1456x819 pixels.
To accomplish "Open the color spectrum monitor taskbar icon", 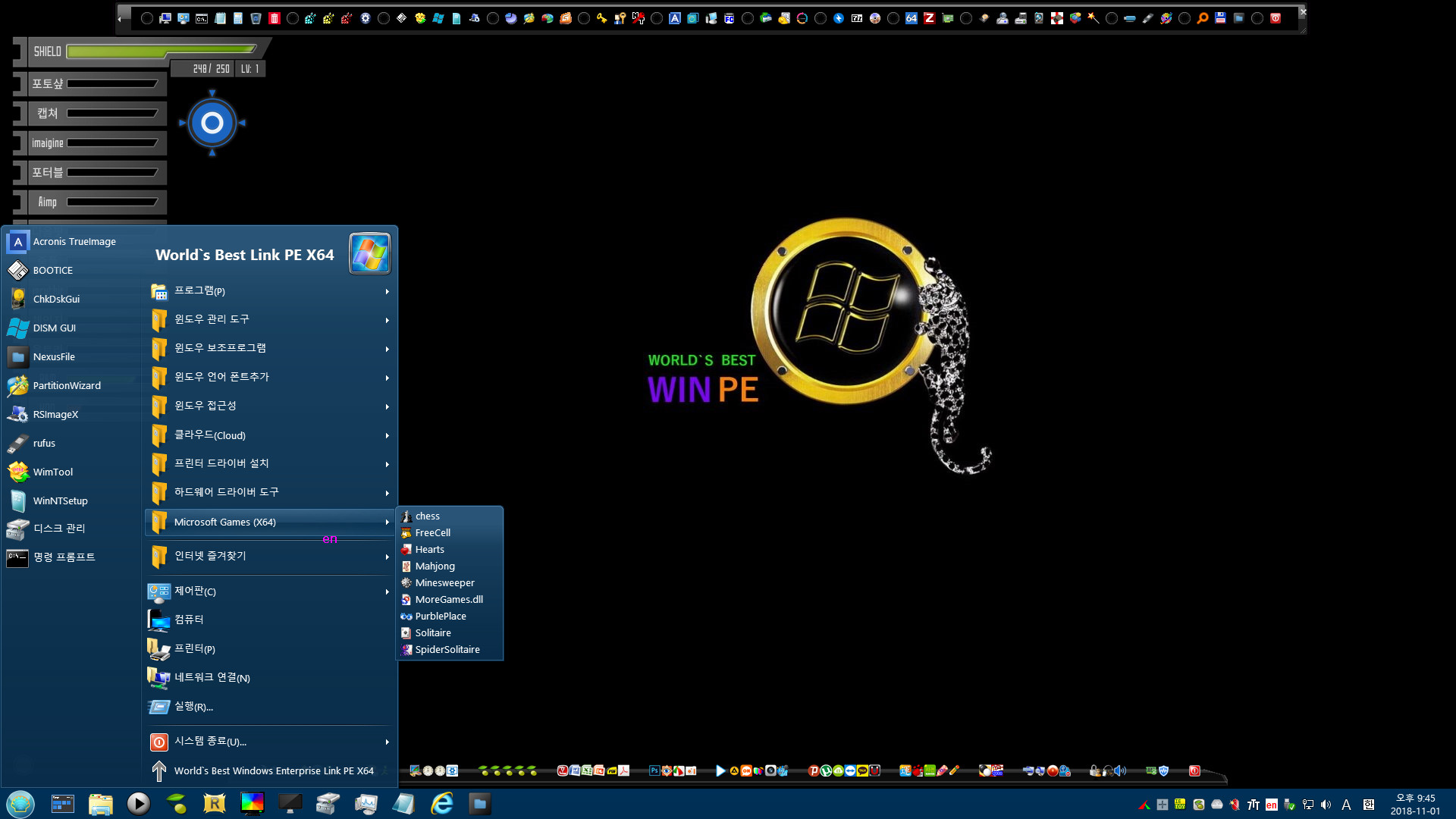I will point(252,803).
